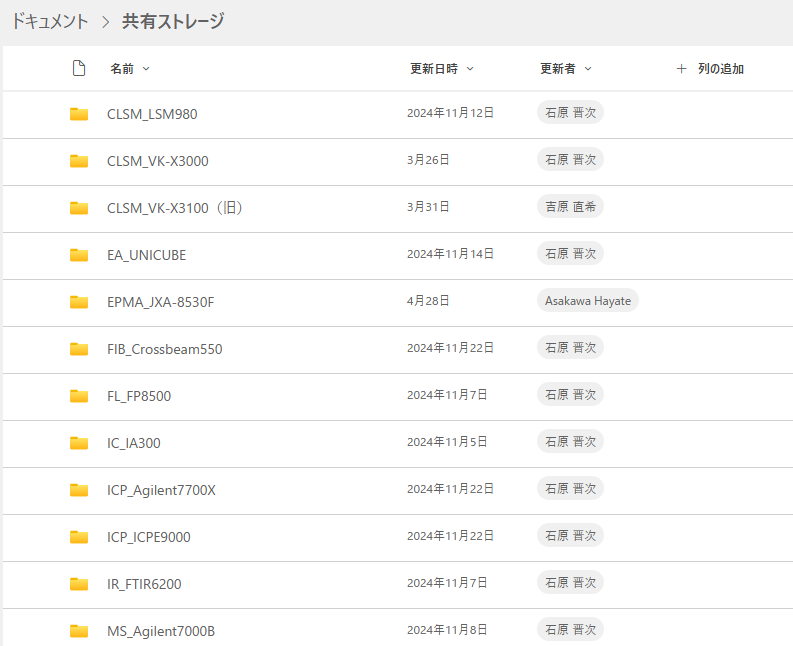Click 石原 晋次 chip in ICP_ICPE9000 row

coord(570,536)
